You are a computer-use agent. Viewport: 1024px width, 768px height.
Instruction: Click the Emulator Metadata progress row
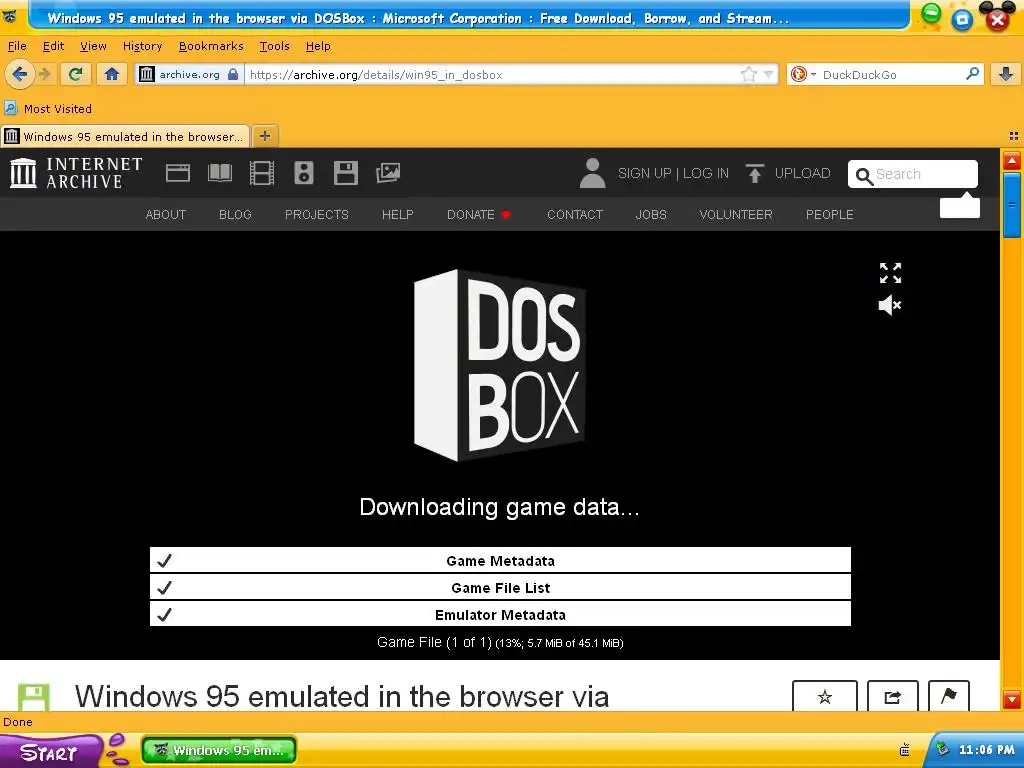tap(500, 614)
